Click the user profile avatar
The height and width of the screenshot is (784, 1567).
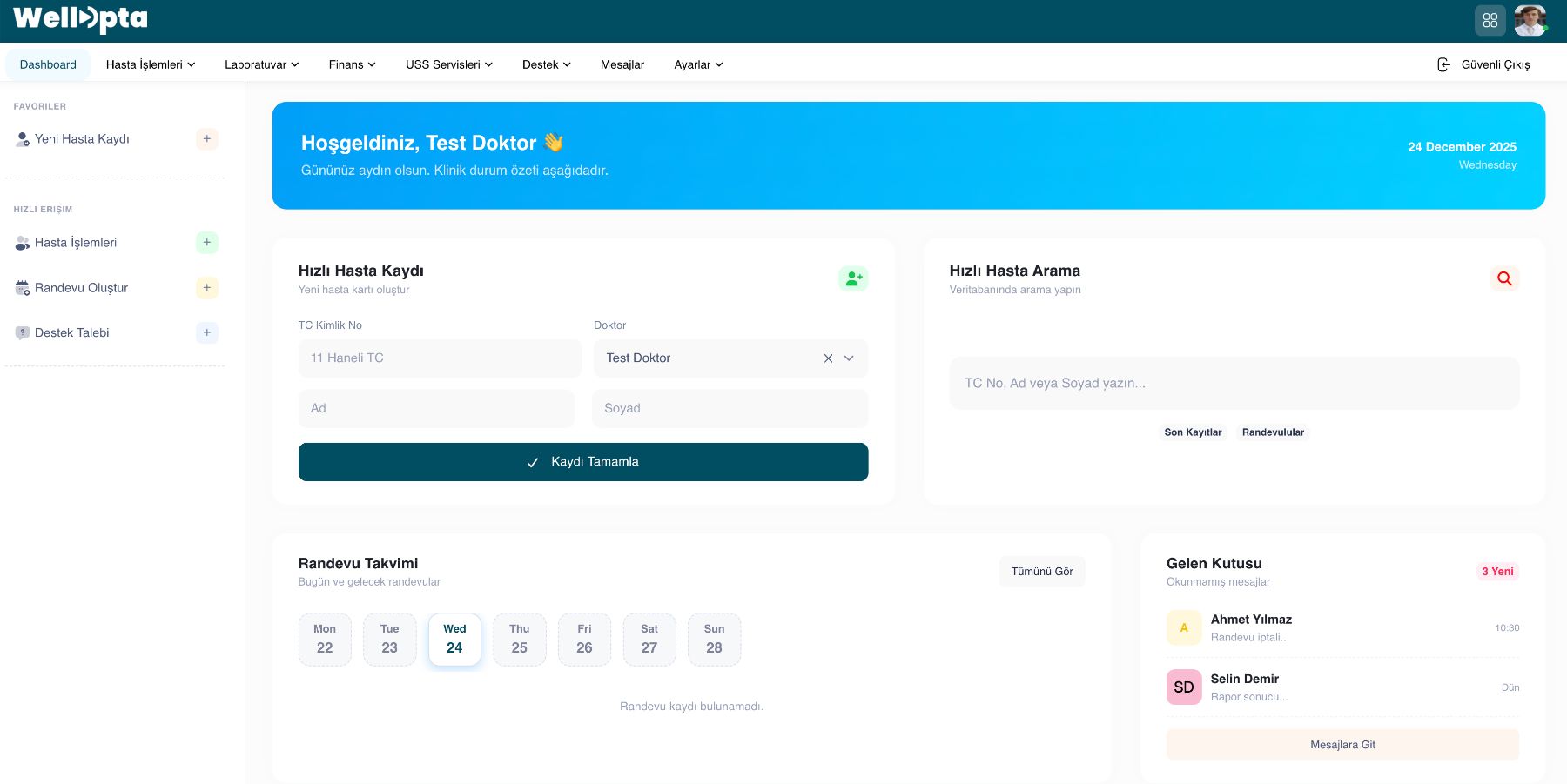click(1530, 20)
